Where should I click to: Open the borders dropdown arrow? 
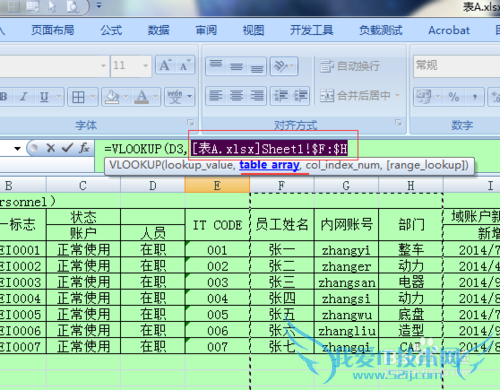click(x=93, y=97)
